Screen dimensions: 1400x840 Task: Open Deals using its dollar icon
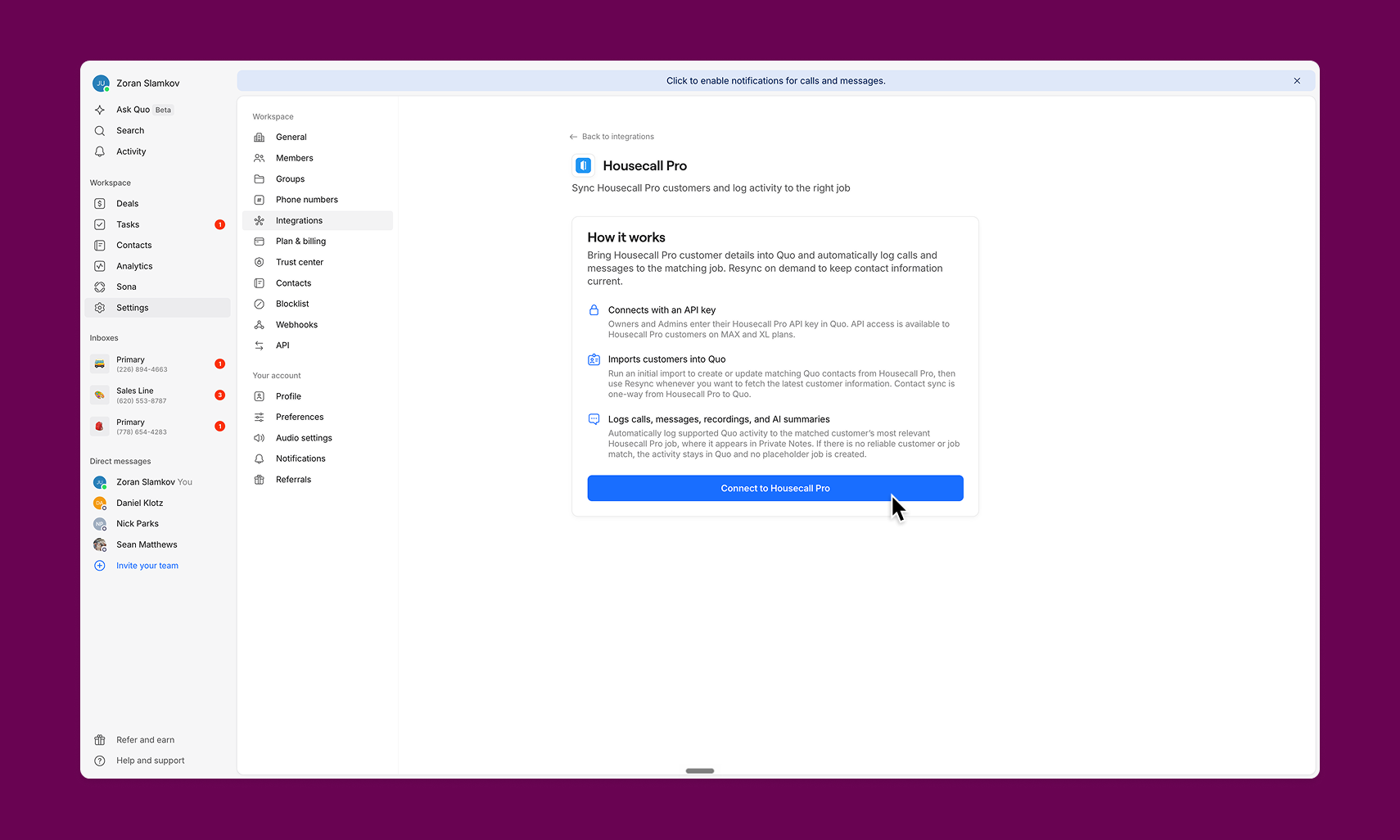(x=100, y=204)
